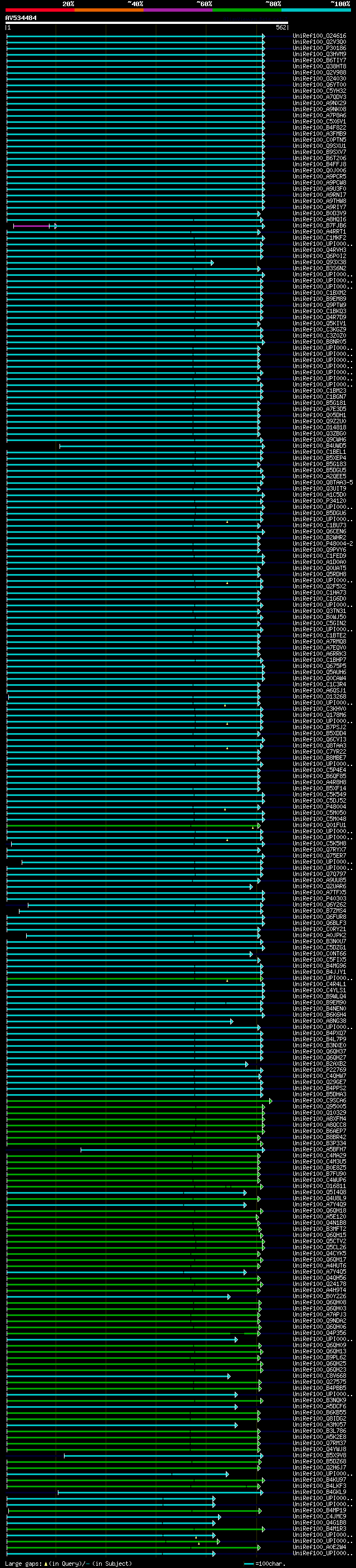This screenshot has height=1568, width=356.
Task: Click hit label UniRef100_Q05DH1
Action: (x=319, y=416)
